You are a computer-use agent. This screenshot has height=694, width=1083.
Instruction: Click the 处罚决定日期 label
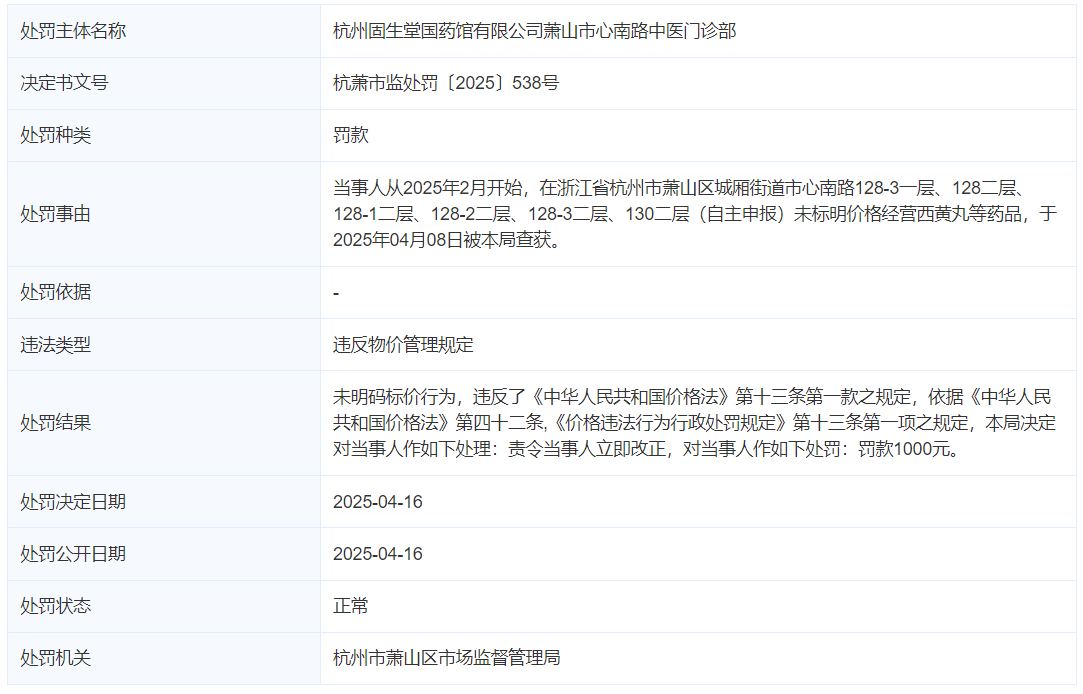click(x=73, y=502)
